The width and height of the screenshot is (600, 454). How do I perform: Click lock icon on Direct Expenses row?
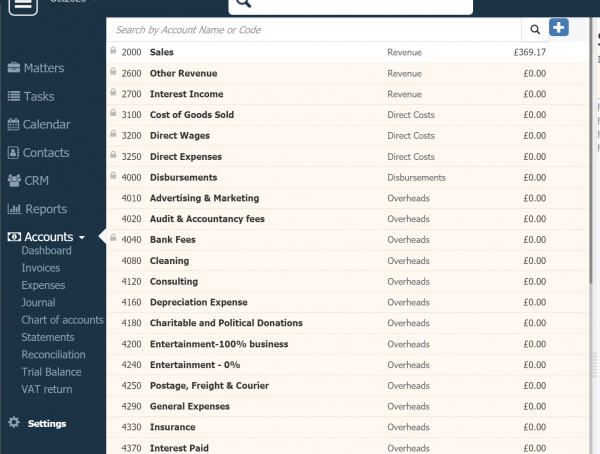tap(113, 155)
